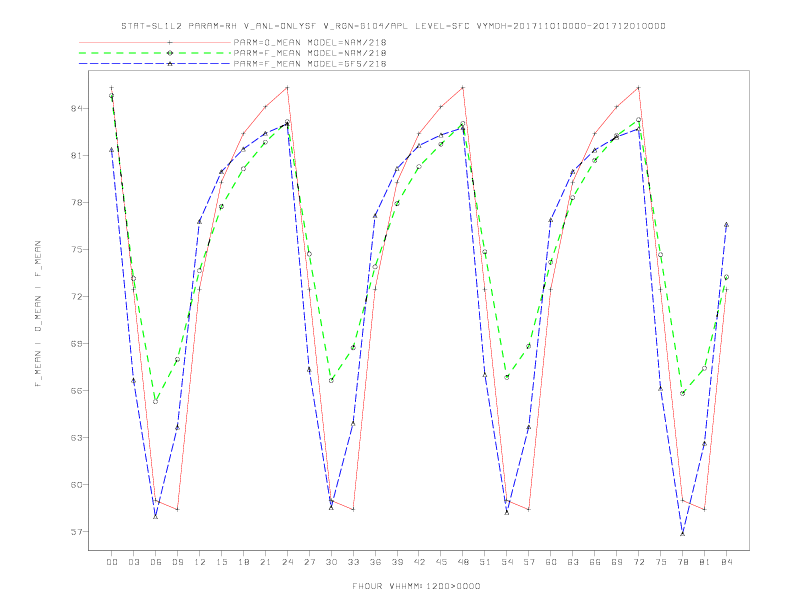Click x-axis tick label 30
The image size is (792, 612).
[331, 562]
